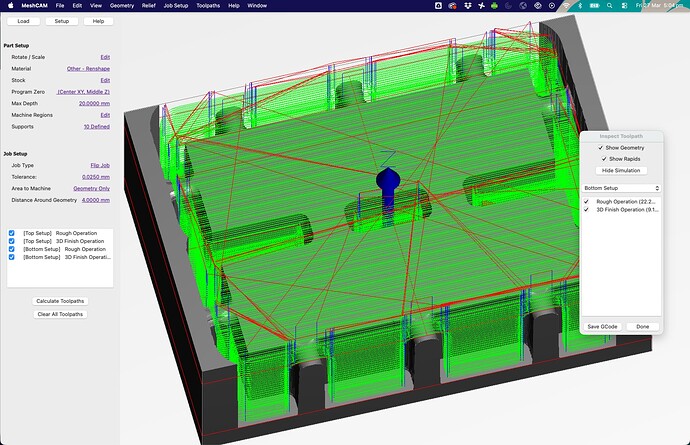Click the Setup button

click(62, 21)
